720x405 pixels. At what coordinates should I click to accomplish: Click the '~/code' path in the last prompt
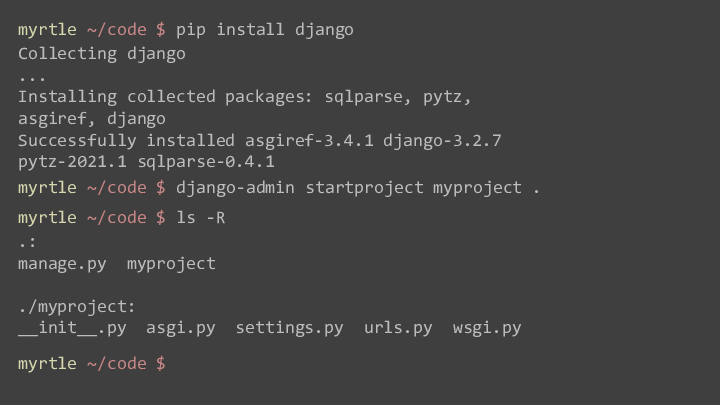click(x=117, y=364)
